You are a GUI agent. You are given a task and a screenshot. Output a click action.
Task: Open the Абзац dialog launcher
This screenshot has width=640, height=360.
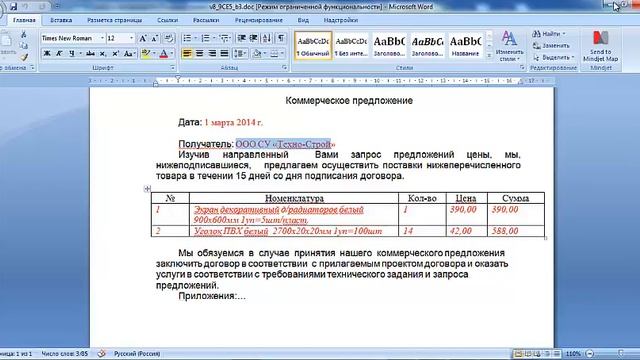tap(284, 68)
